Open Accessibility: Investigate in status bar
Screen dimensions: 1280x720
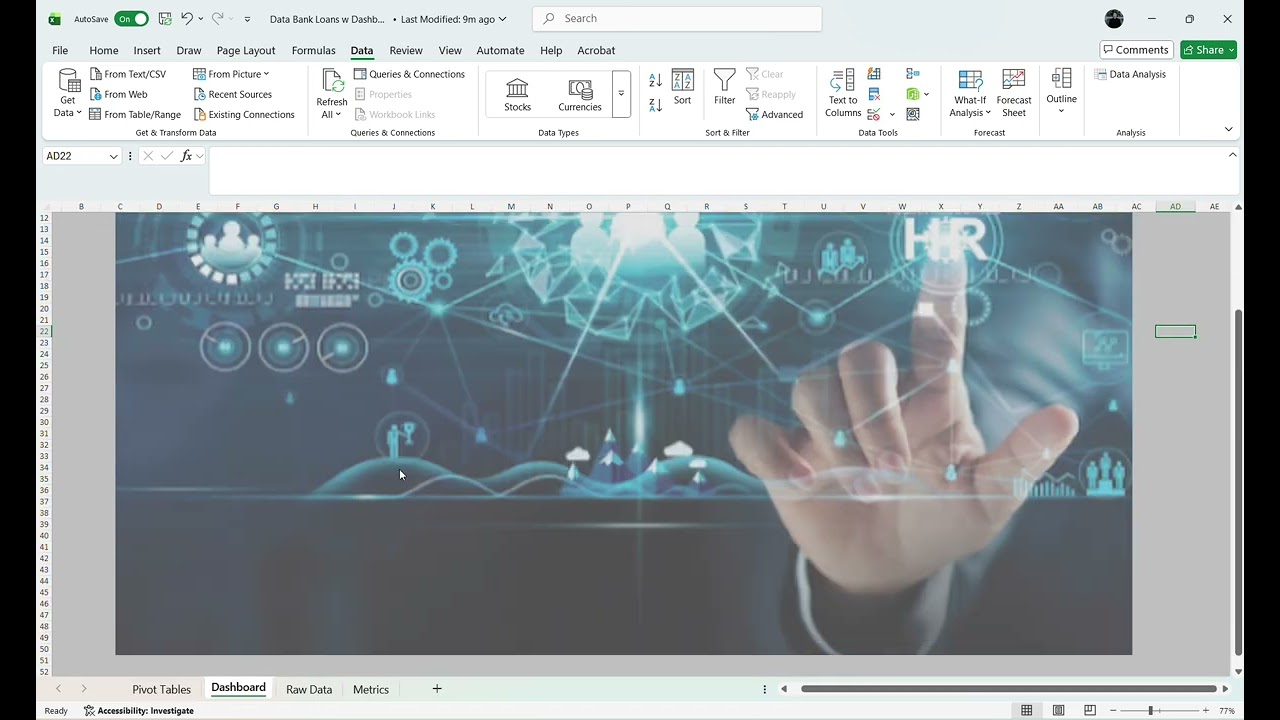139,711
